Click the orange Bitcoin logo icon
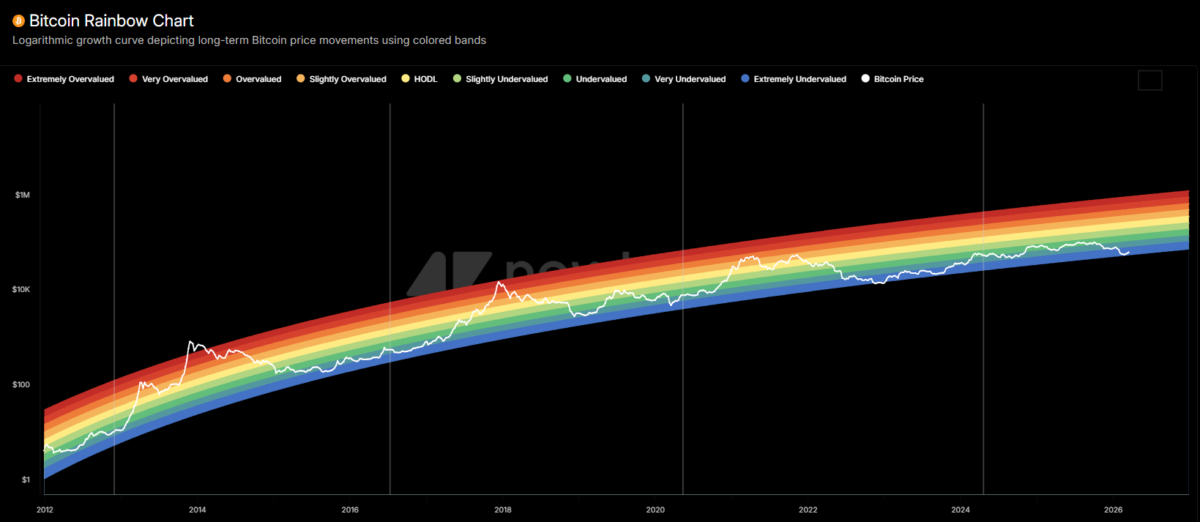1200x522 pixels. tap(18, 20)
